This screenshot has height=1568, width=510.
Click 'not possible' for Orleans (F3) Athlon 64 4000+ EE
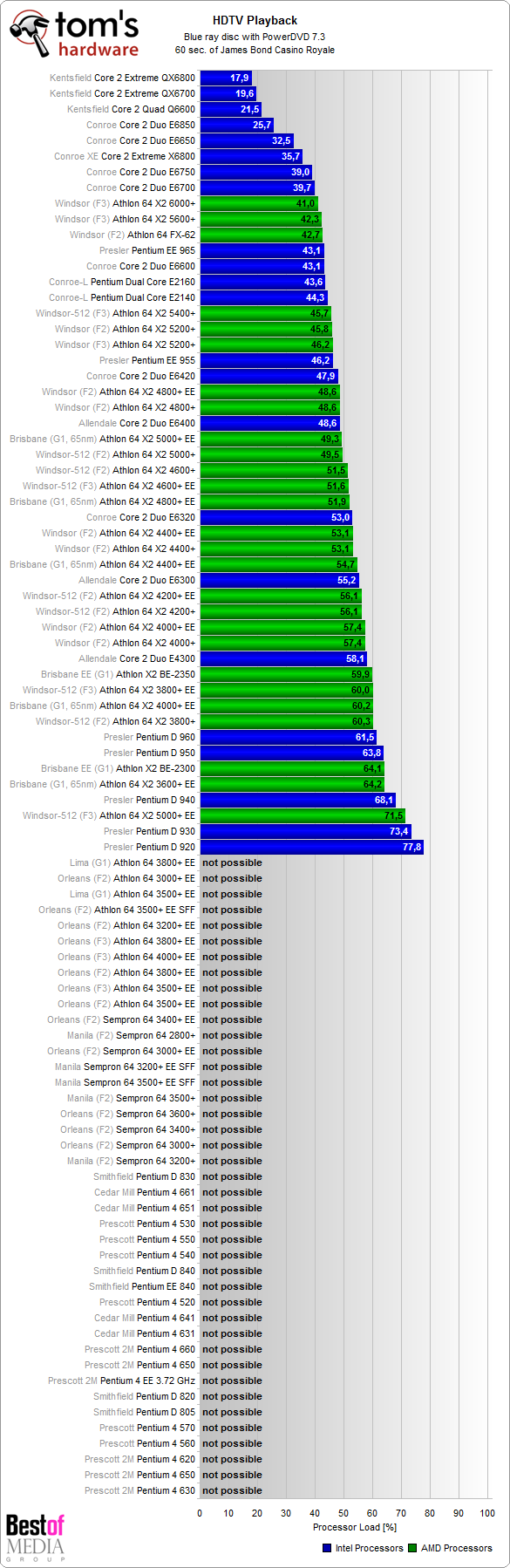(x=232, y=957)
